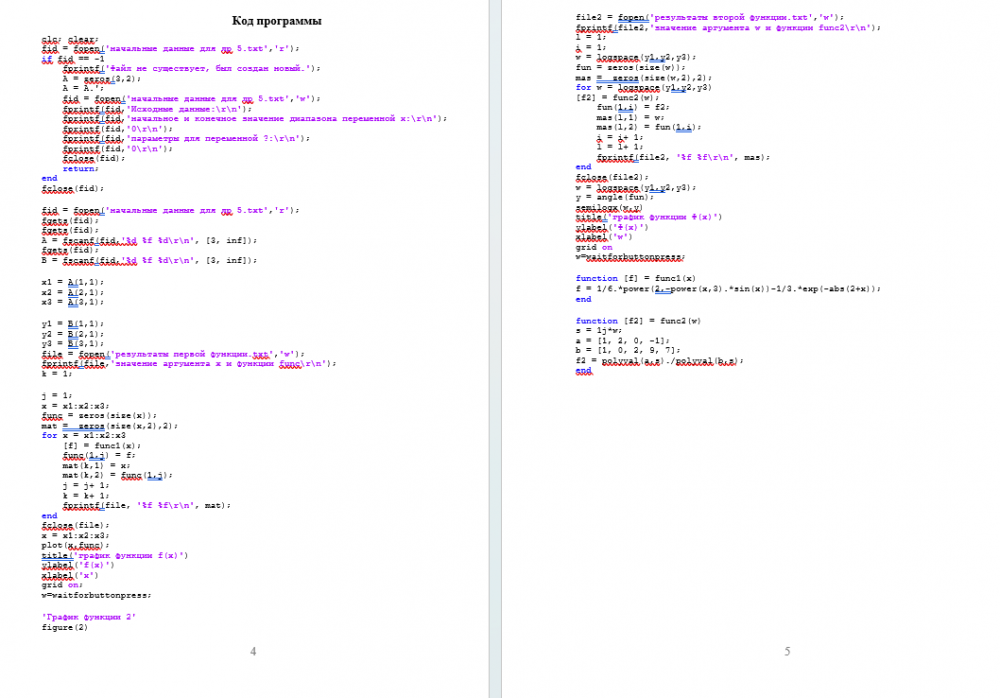
Task: Click the line "ylabel('f(x)')"
Action: (x=78, y=565)
